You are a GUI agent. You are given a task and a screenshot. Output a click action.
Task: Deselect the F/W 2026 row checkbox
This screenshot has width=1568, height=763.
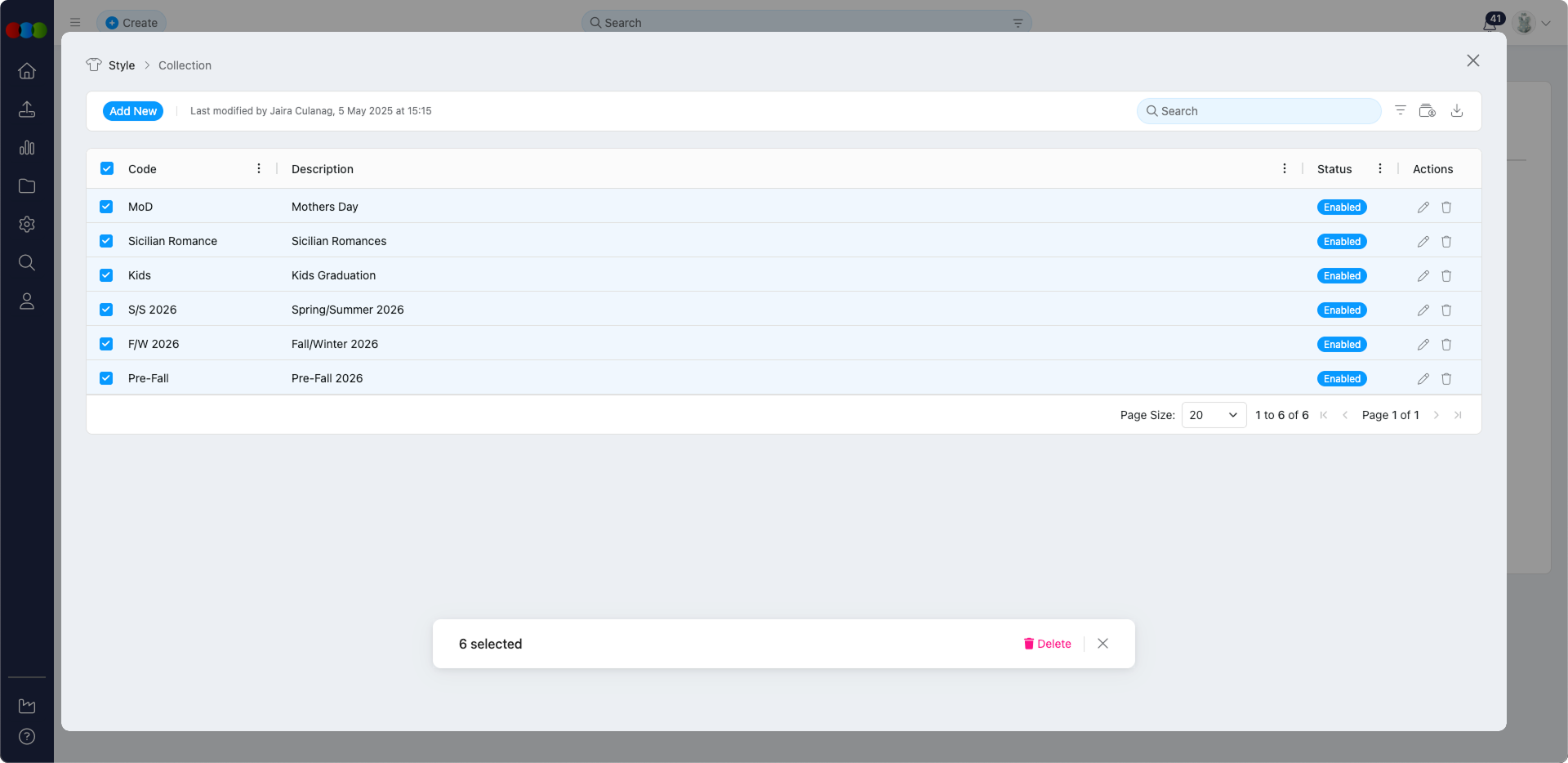(106, 344)
